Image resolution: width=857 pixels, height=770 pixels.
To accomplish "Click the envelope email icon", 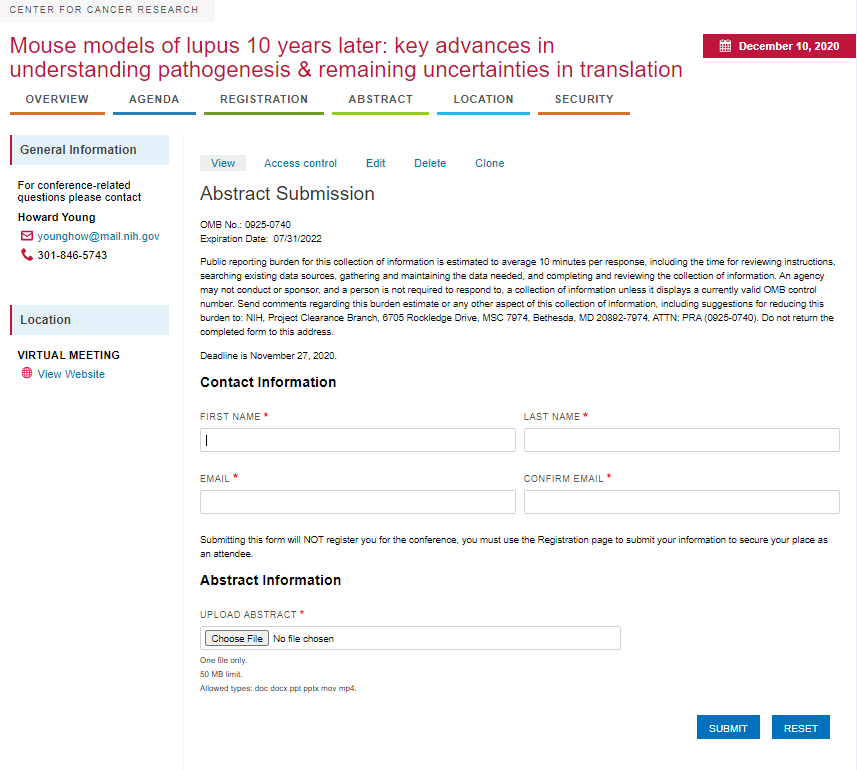I will (27, 236).
